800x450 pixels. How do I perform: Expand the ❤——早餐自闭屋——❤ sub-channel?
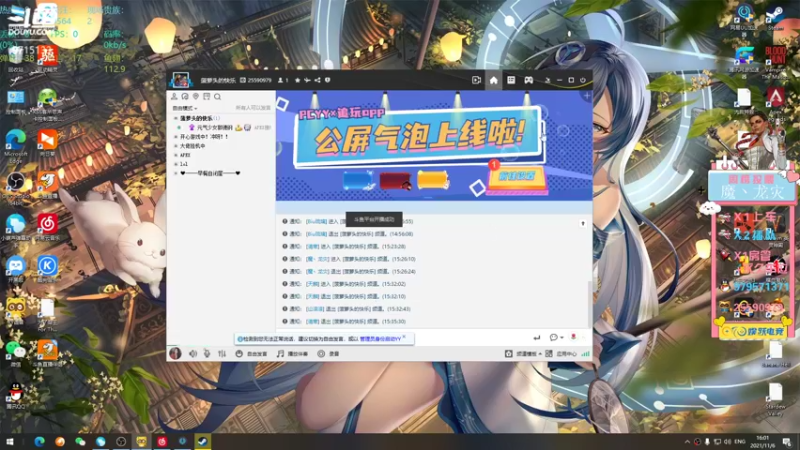pyautogui.click(x=176, y=173)
